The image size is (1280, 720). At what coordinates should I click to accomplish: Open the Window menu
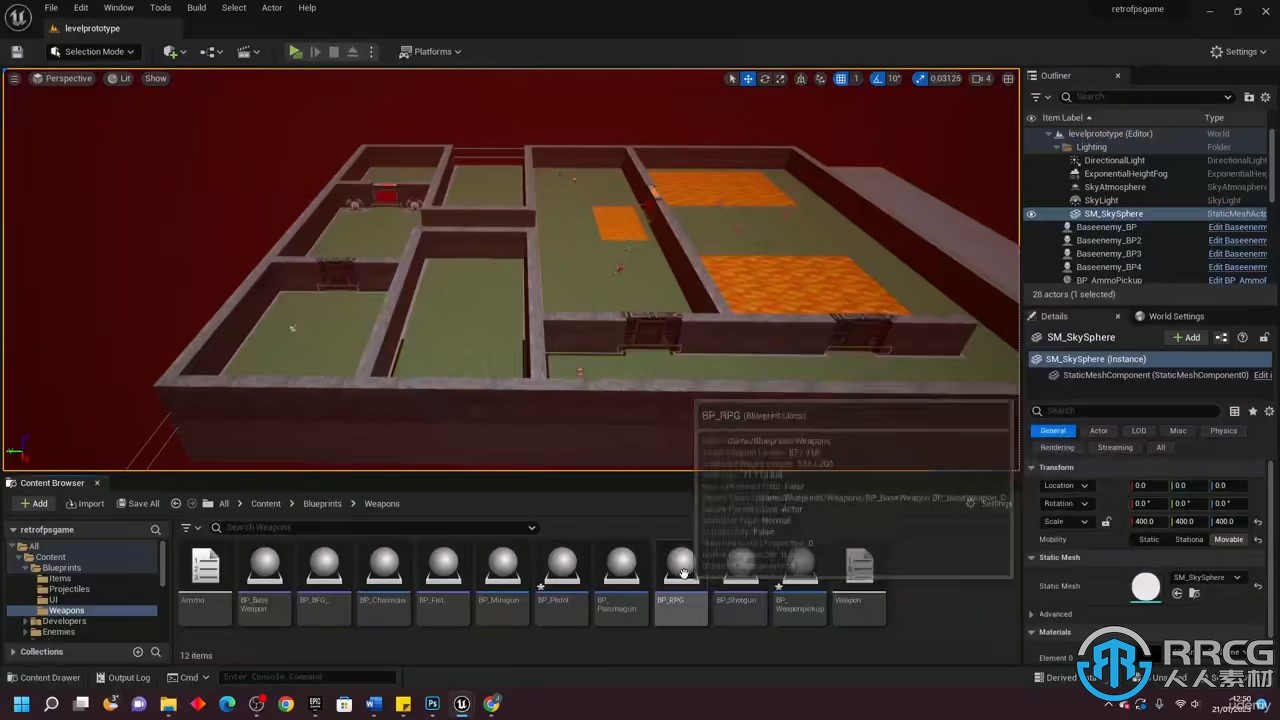(119, 8)
